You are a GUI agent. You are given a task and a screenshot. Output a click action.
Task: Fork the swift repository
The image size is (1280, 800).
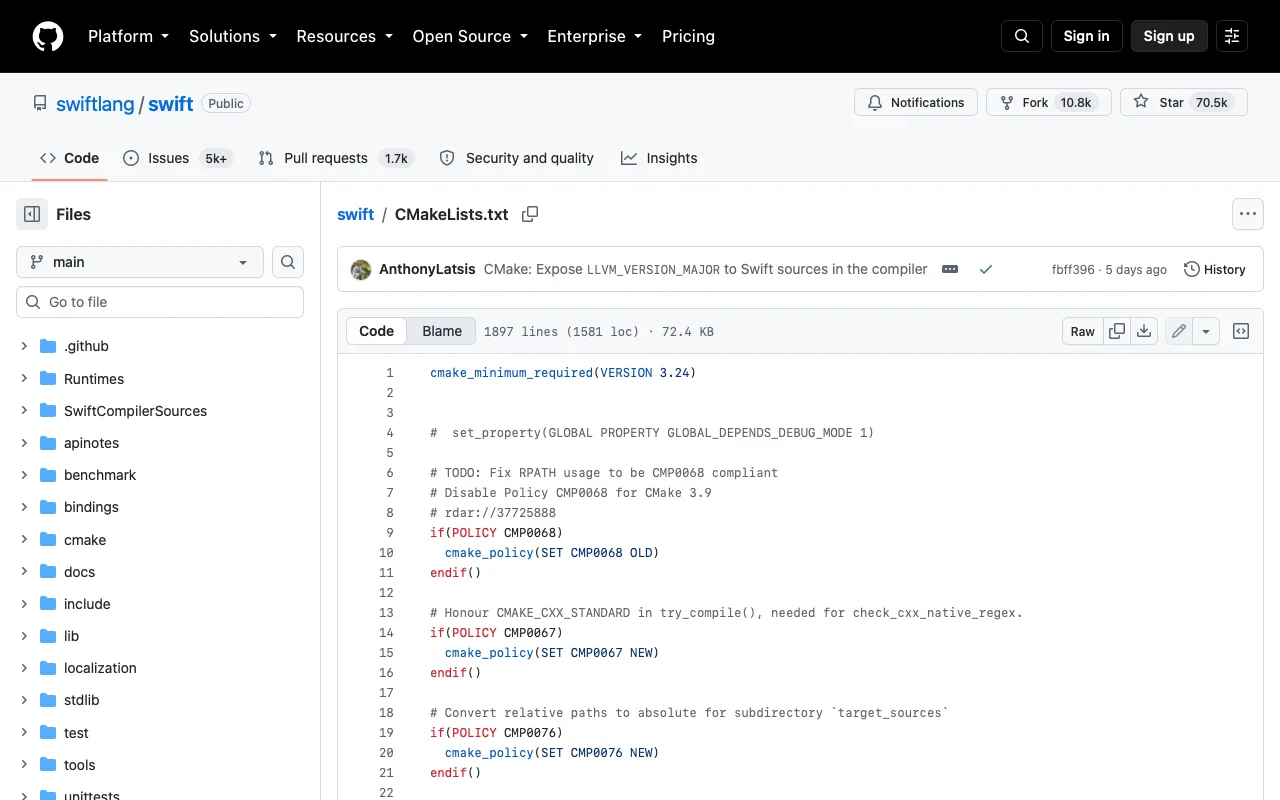click(1049, 102)
